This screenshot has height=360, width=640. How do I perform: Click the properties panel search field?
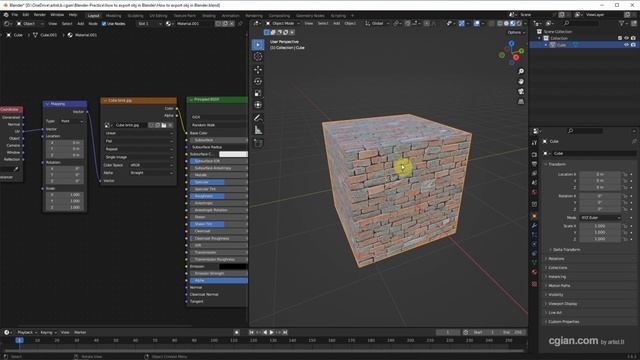point(584,131)
